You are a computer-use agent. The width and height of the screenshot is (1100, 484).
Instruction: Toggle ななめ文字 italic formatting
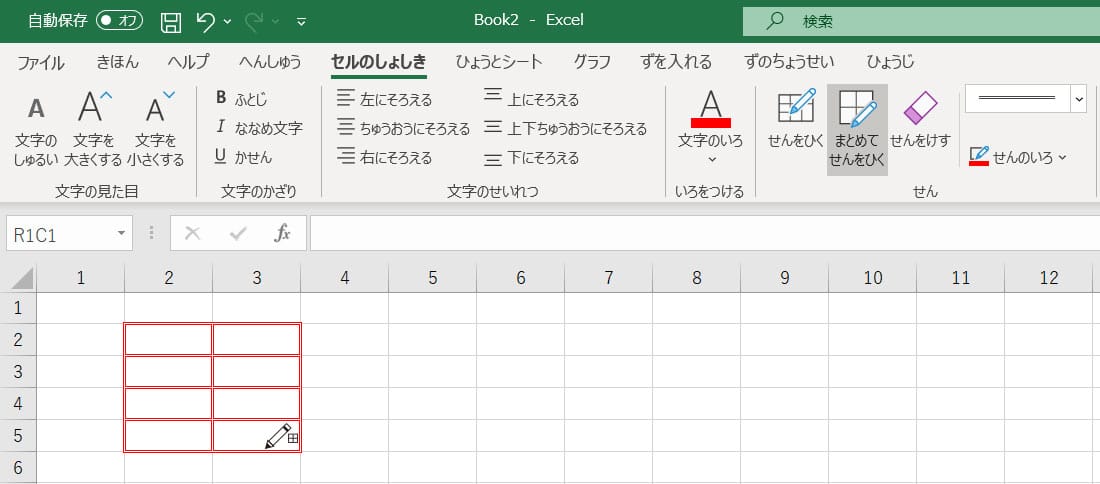(258, 128)
